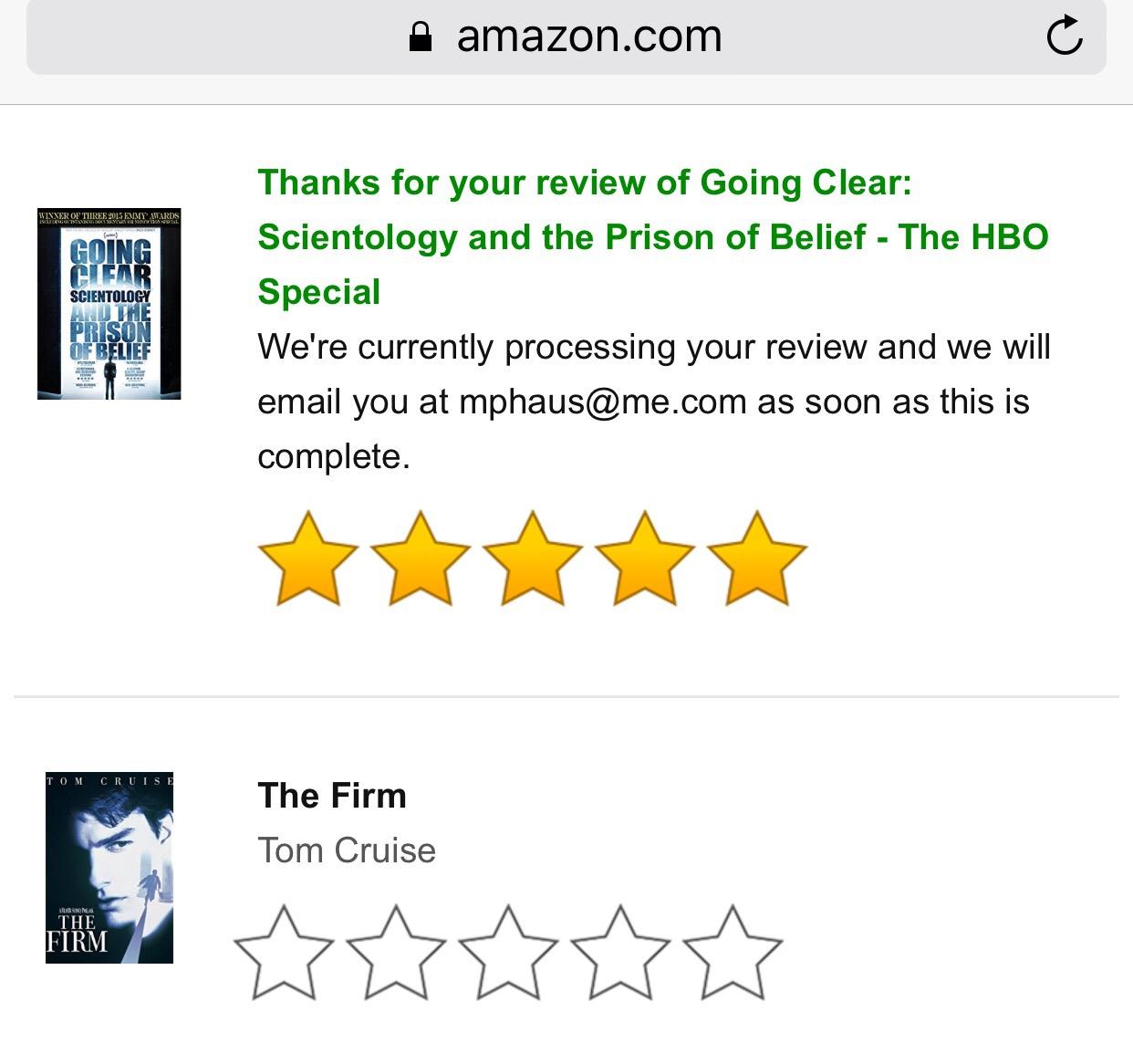
Task: Rate The Firm five stars
Action: coord(733,953)
